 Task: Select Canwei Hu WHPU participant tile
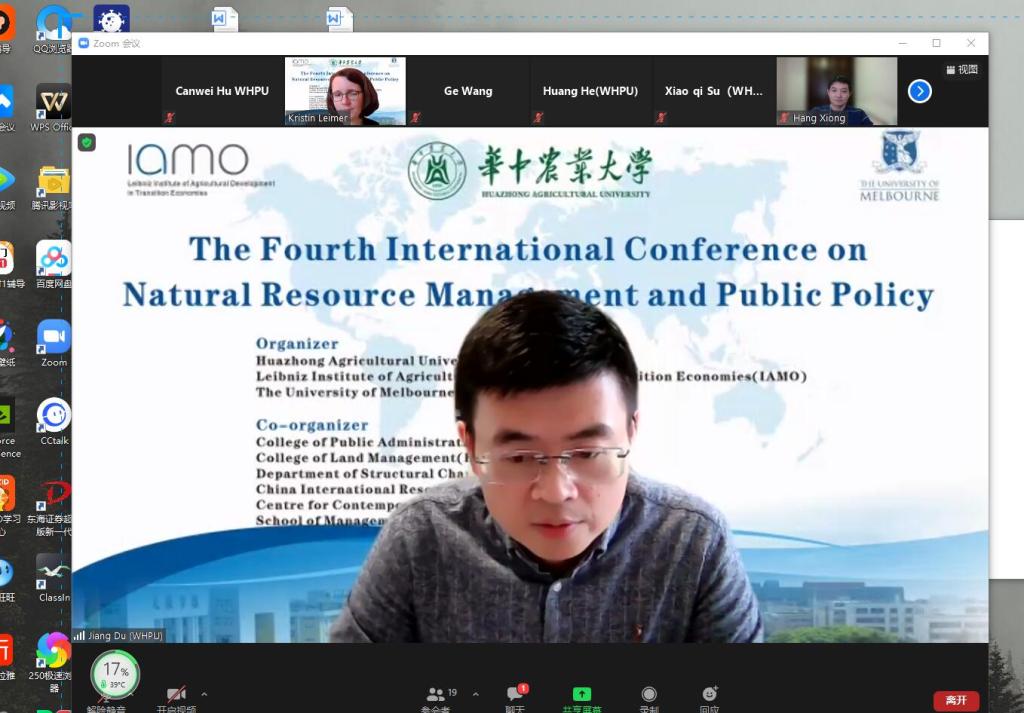click(x=222, y=91)
